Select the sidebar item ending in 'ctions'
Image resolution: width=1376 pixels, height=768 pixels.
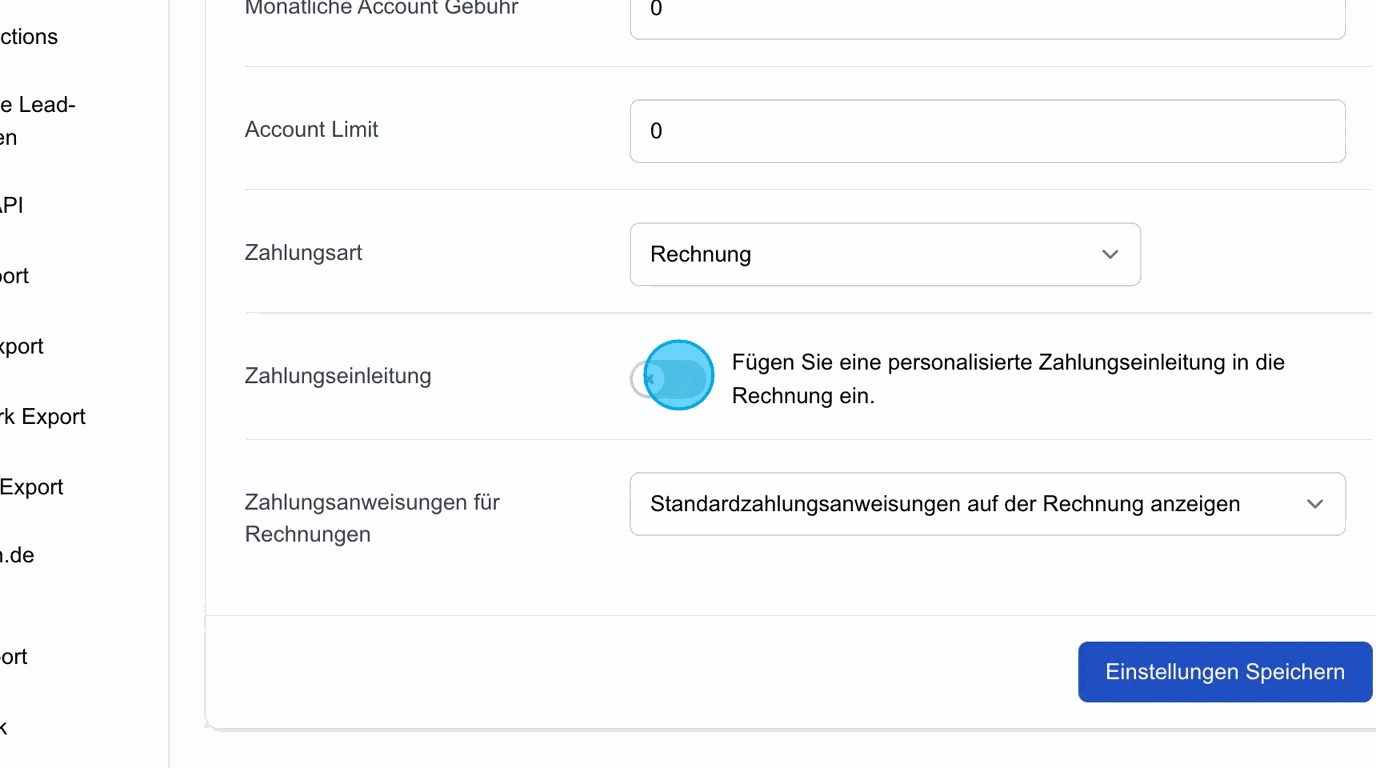tap(29, 37)
